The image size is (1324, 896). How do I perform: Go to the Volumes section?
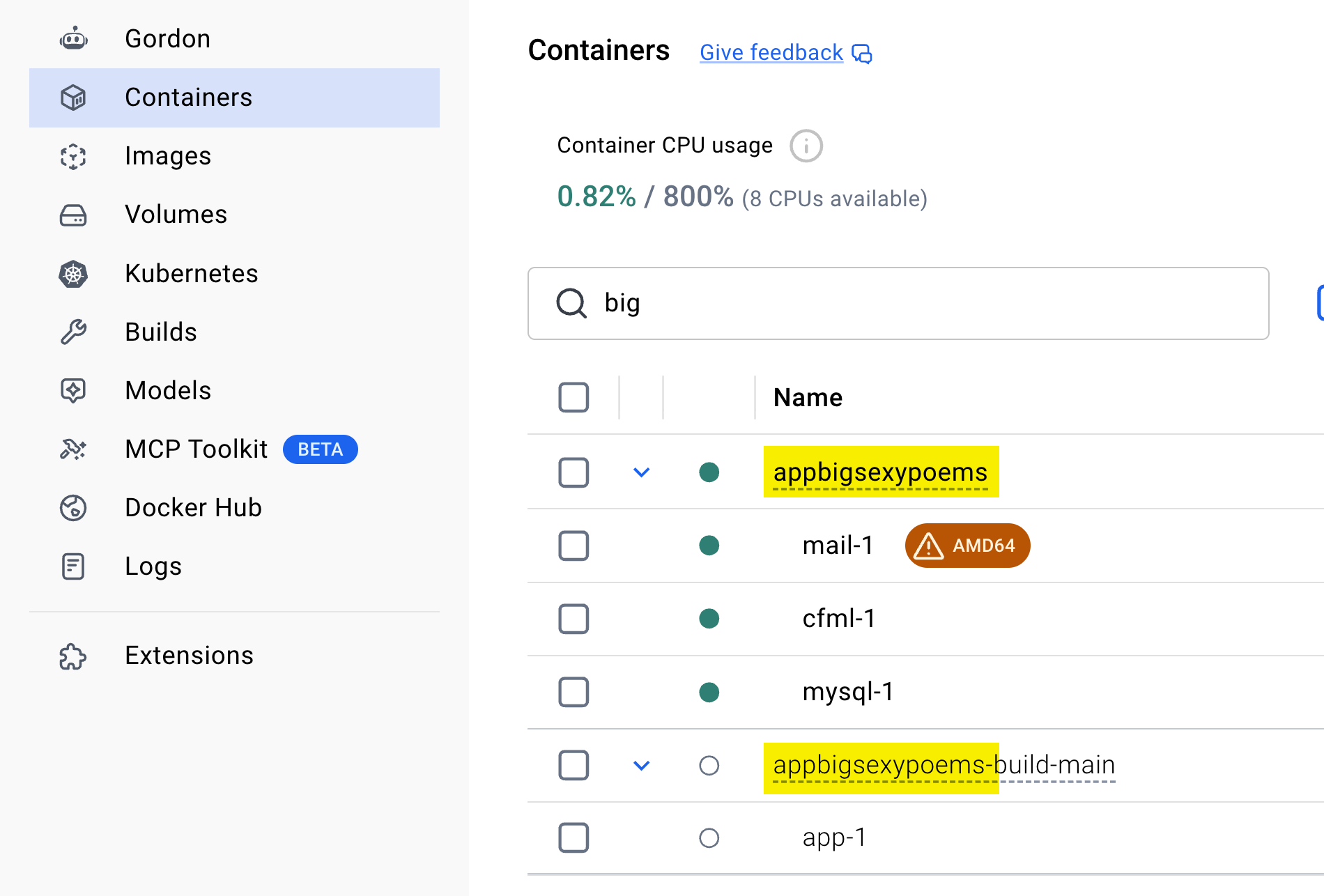click(234, 215)
